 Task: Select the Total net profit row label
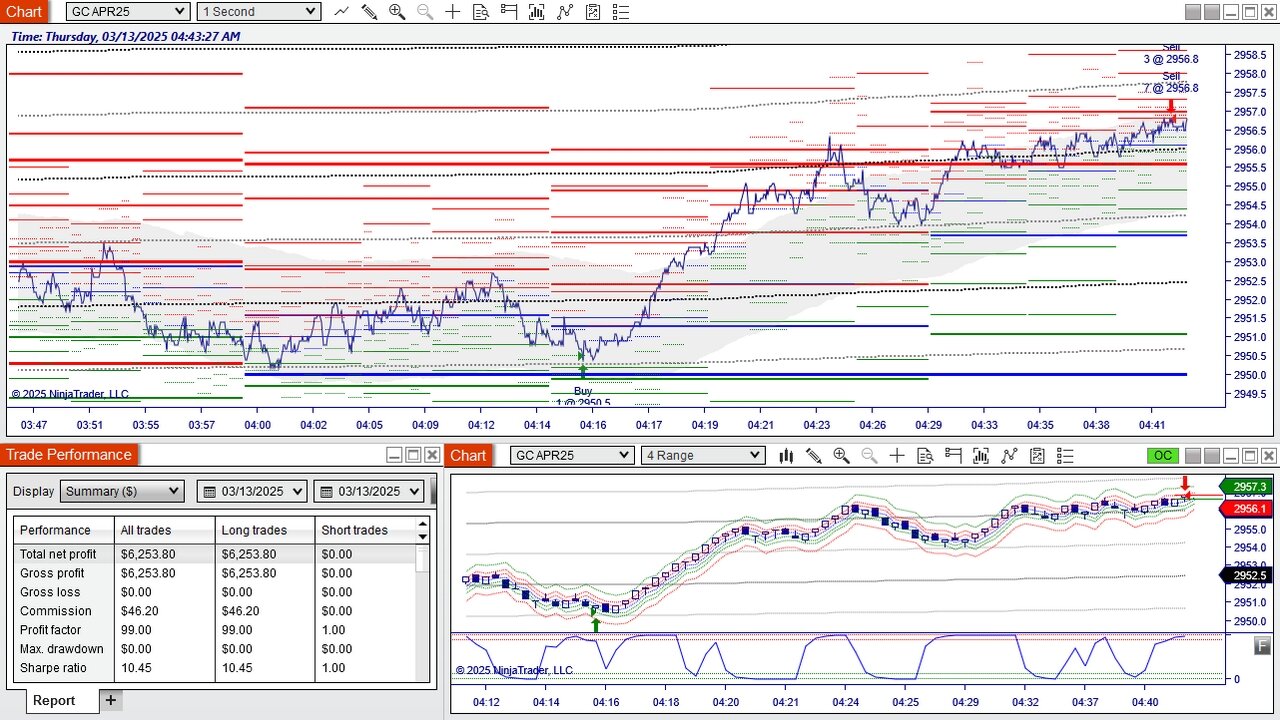(x=58, y=554)
